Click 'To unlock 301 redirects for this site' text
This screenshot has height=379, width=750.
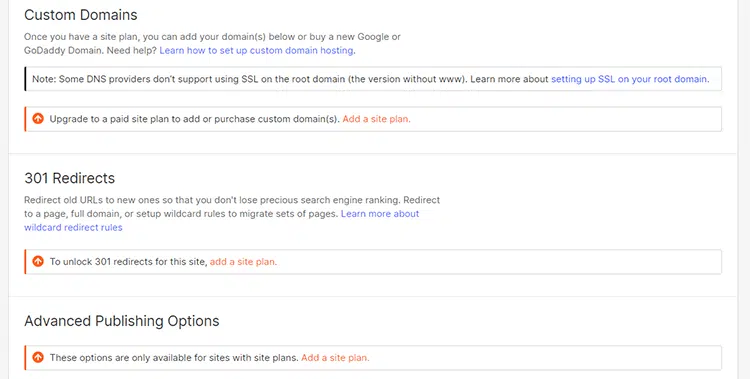click(129, 262)
